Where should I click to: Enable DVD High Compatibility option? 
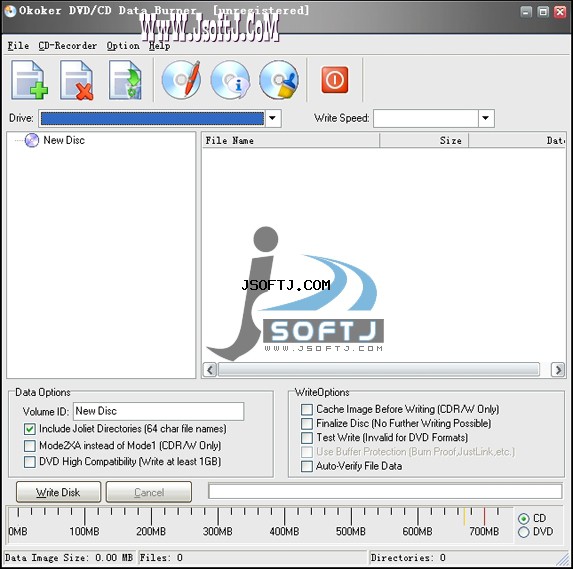coord(30,462)
